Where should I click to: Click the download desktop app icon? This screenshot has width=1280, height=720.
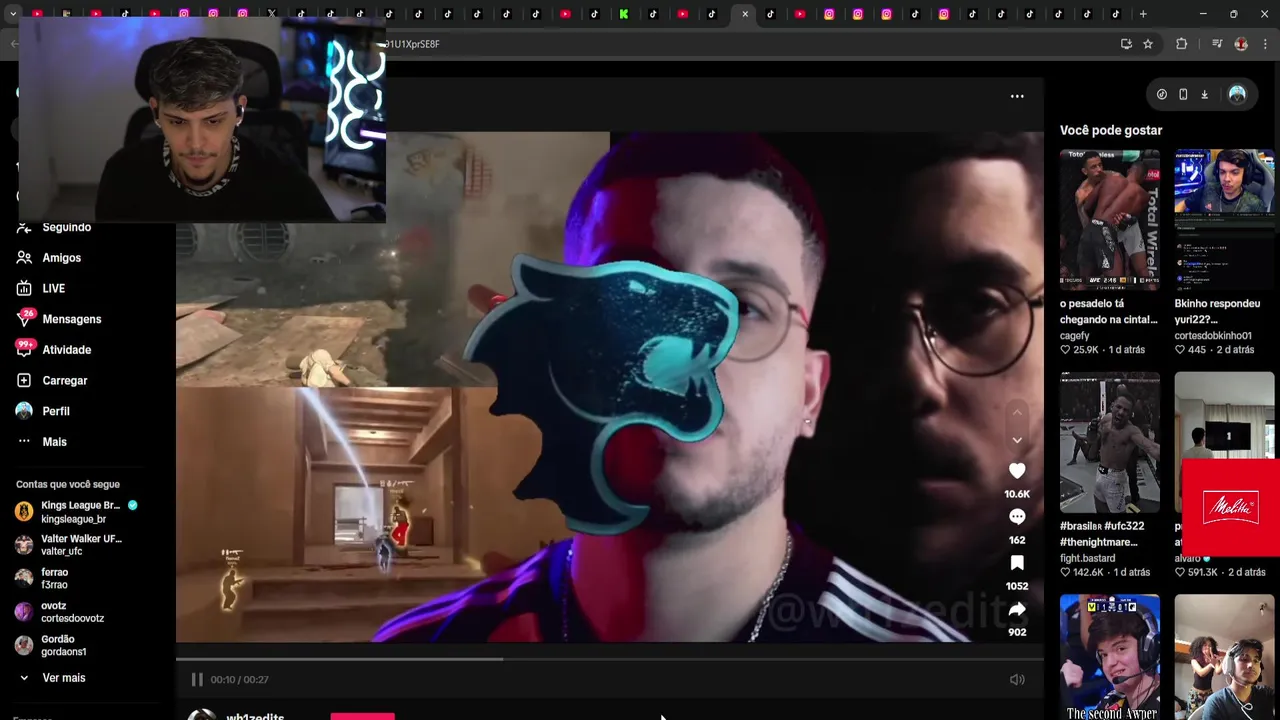(x=1204, y=95)
